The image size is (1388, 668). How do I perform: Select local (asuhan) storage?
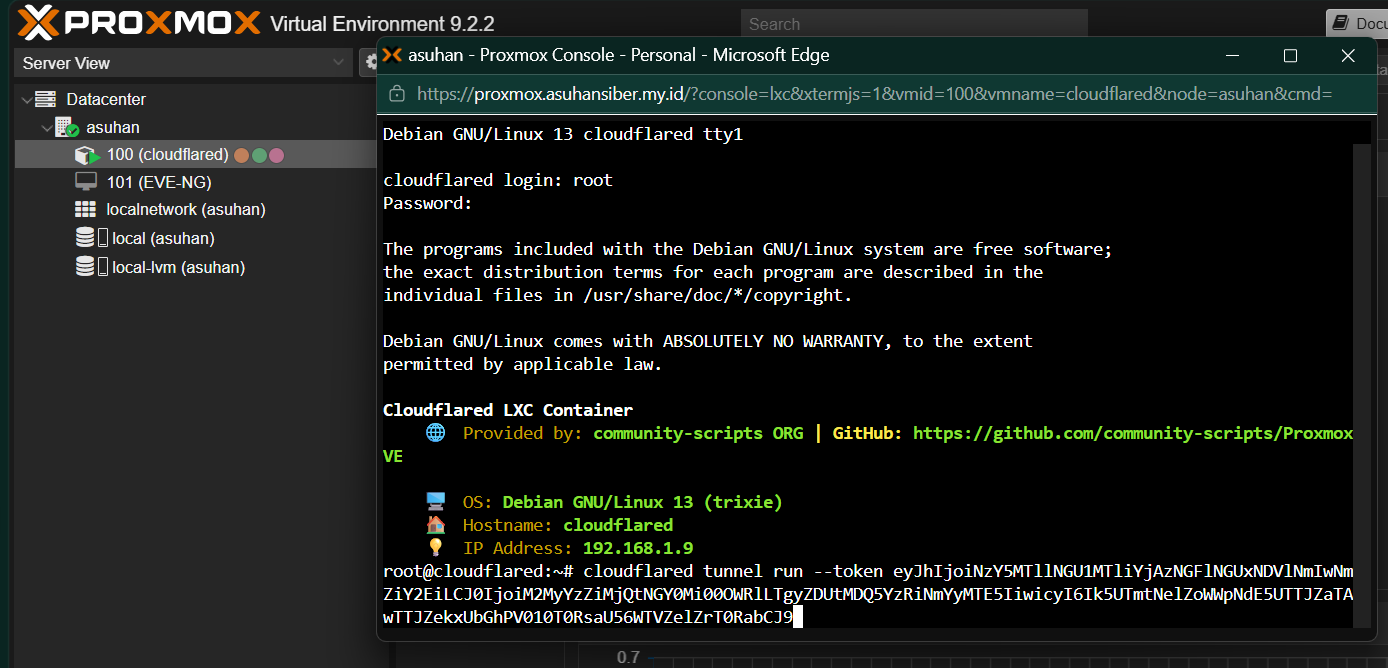pos(163,238)
